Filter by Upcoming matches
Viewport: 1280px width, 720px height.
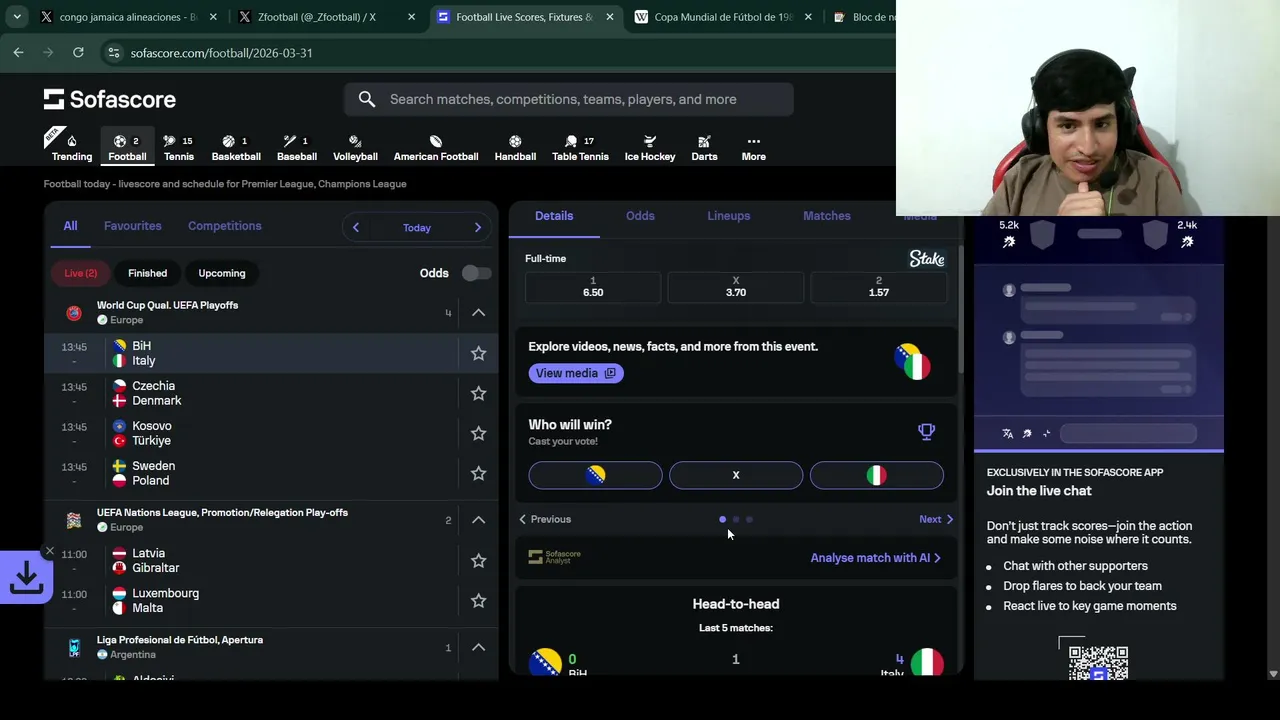222,273
